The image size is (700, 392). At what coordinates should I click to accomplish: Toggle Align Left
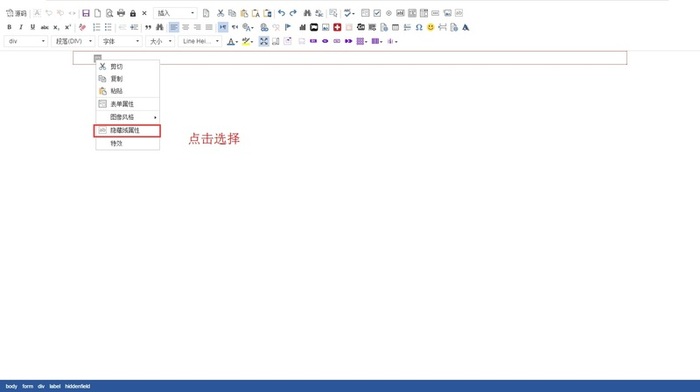tap(174, 27)
